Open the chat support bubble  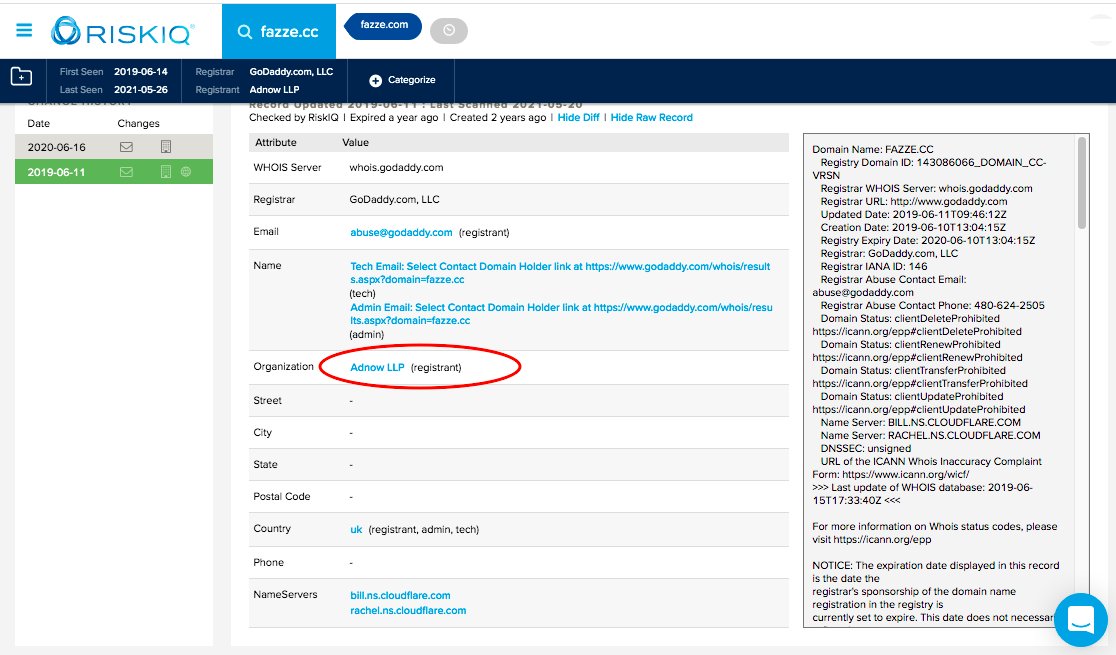tap(1080, 619)
